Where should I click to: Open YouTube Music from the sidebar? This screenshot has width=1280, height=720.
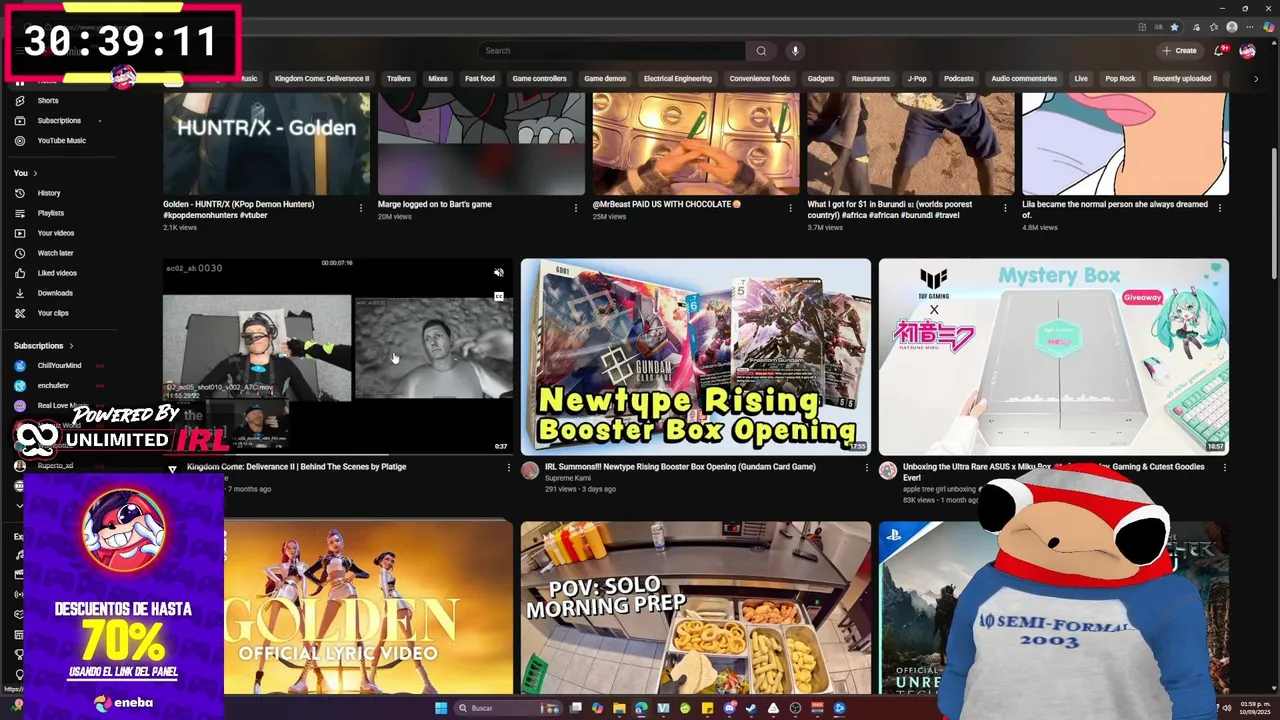click(61, 140)
